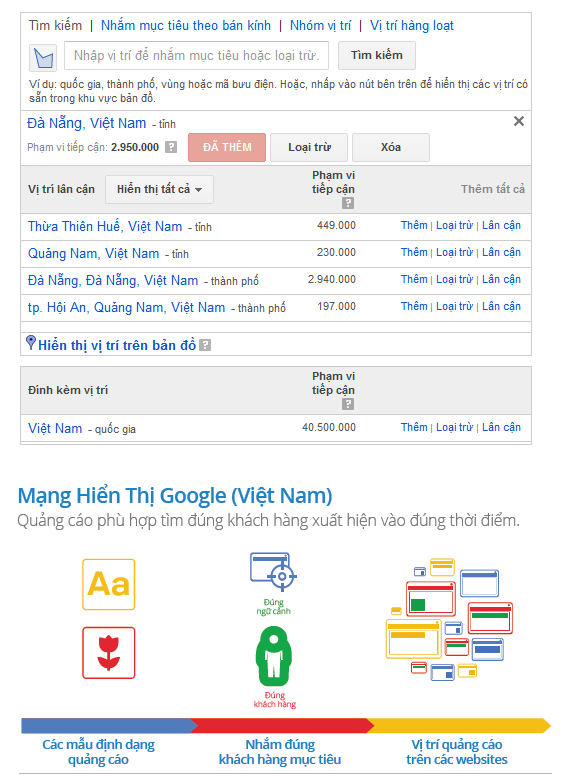Click Thêm for Thừa Thiên Huế row
Screen dimensions: 566x779
(x=414, y=226)
